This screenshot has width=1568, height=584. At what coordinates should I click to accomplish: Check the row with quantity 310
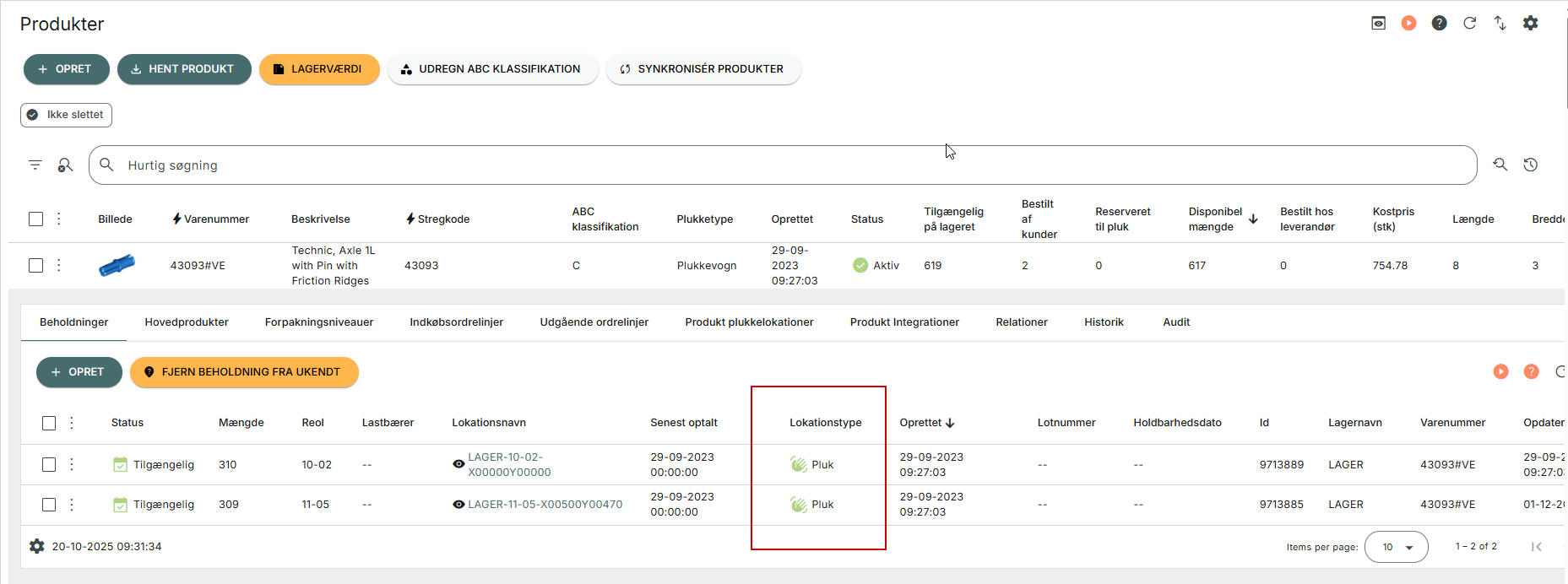[49, 464]
